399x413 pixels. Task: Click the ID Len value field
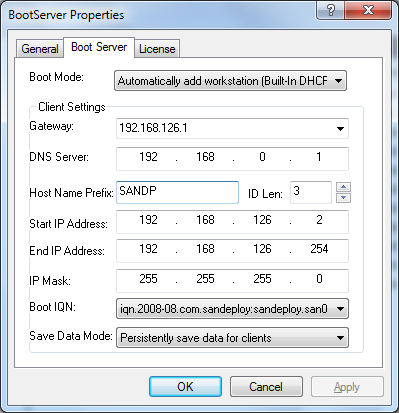click(x=311, y=192)
